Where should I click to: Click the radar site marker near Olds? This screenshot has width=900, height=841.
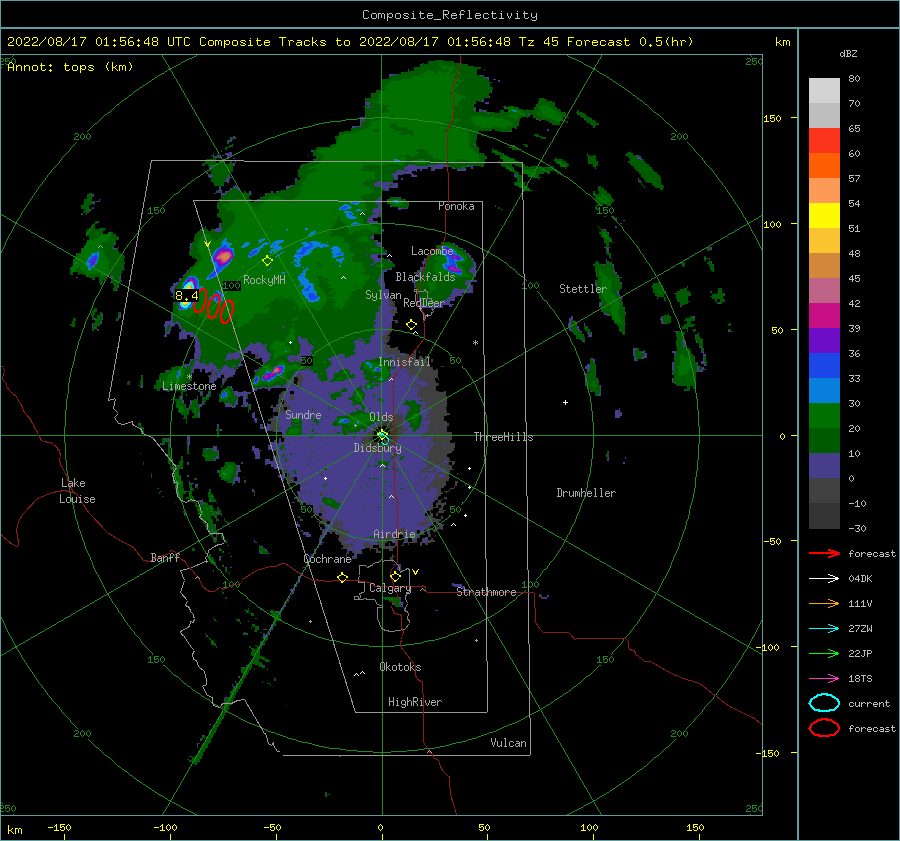coord(383,436)
